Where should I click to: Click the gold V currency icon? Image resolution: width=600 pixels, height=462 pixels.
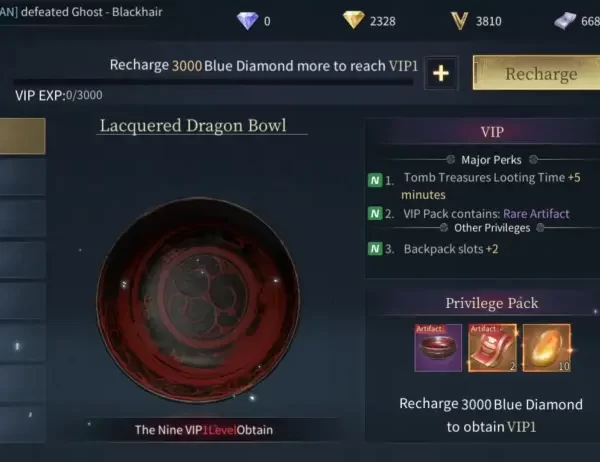459,21
